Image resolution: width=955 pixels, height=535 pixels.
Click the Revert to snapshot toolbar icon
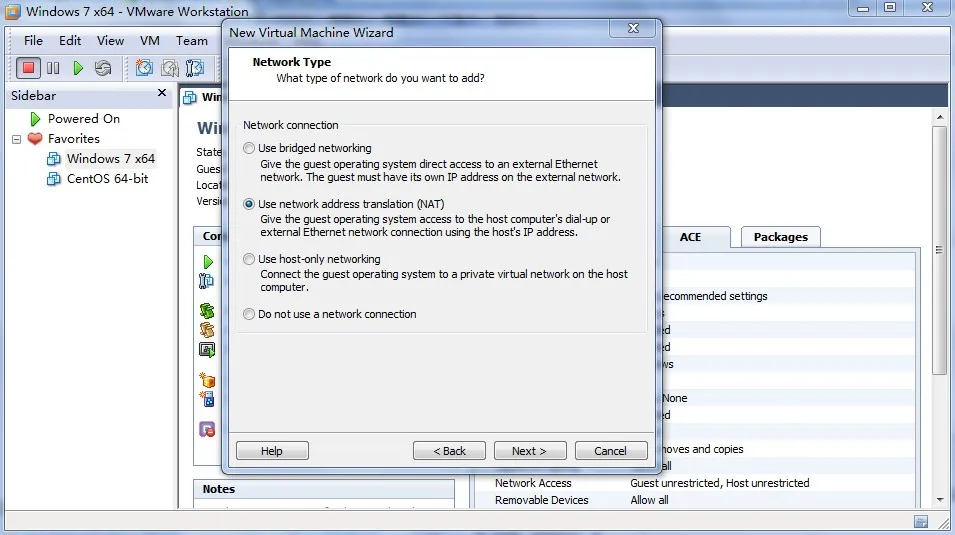pyautogui.click(x=170, y=68)
